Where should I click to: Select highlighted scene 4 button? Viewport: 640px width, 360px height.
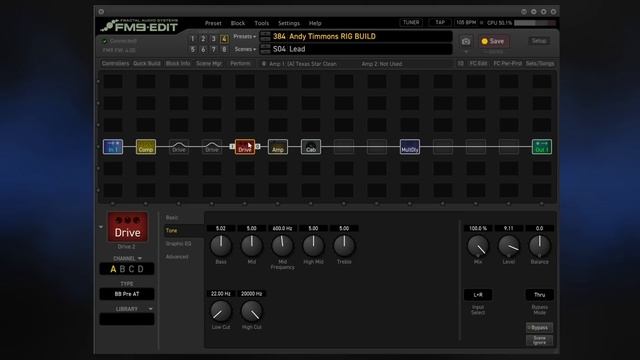pos(224,39)
